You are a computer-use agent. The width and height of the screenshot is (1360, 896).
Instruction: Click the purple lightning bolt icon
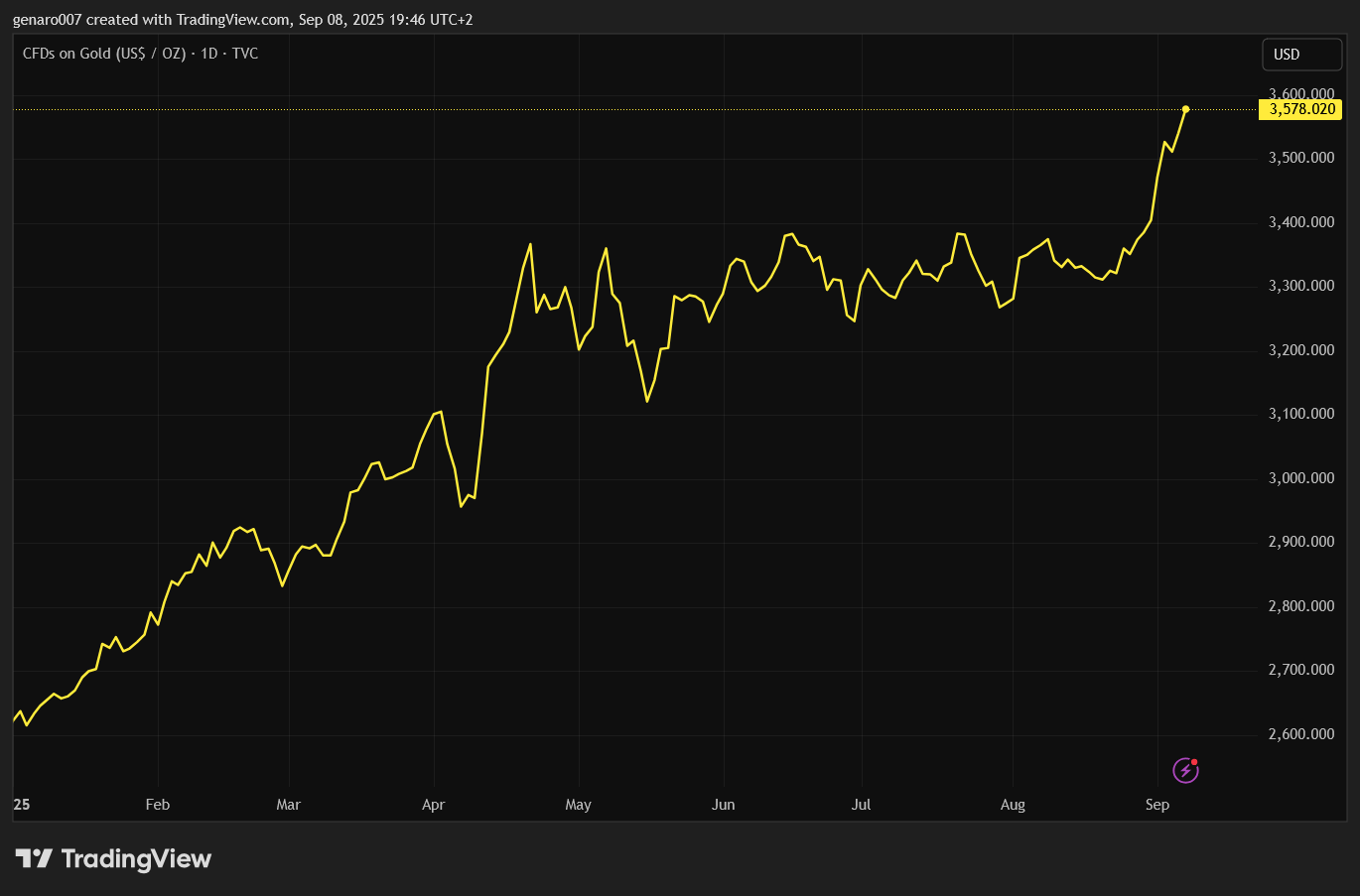[1185, 770]
